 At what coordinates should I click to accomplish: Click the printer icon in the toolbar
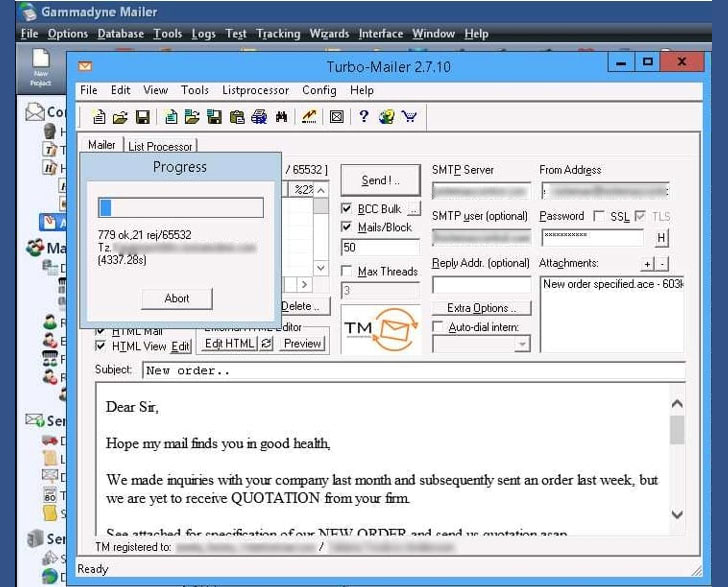[259, 117]
